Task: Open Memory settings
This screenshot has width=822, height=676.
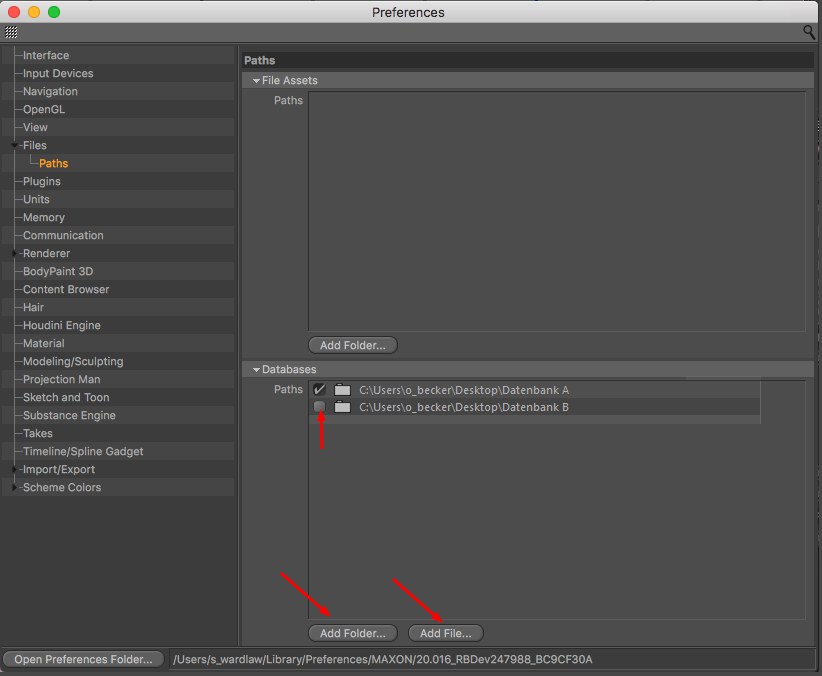Action: click(x=44, y=217)
